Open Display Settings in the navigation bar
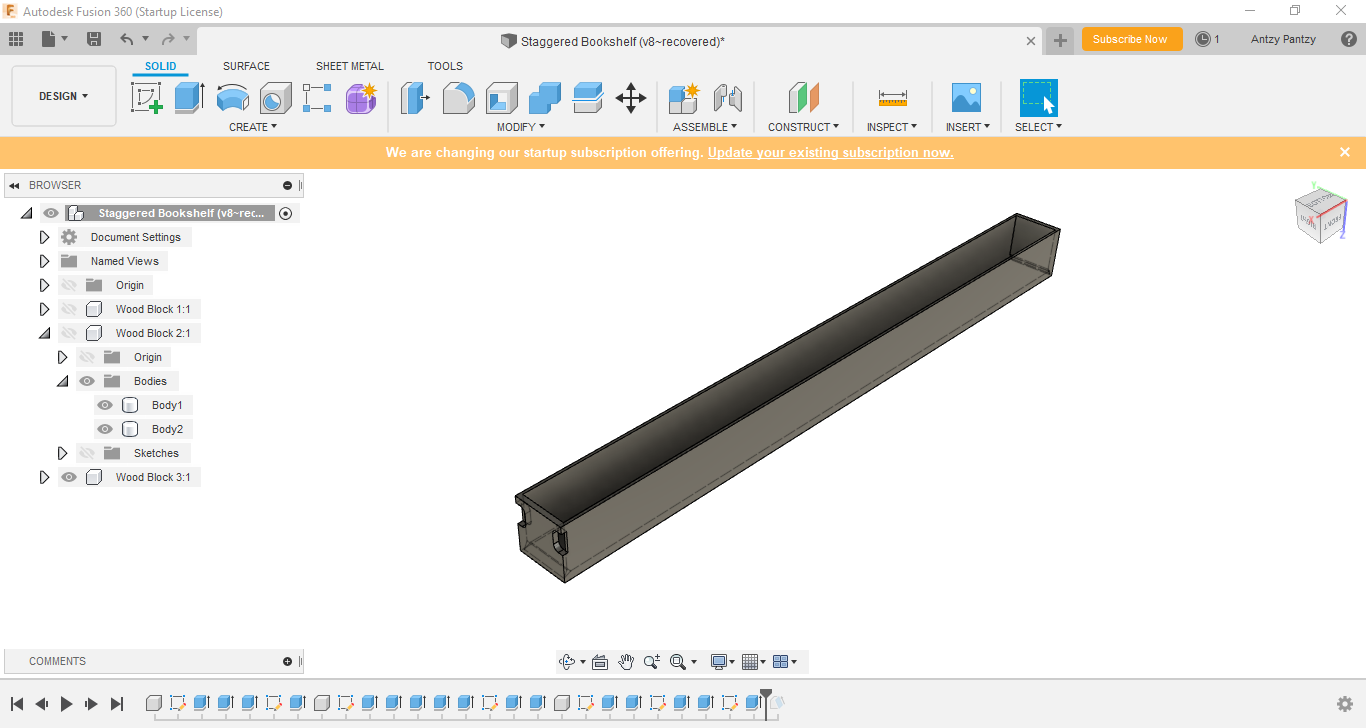This screenshot has height=728, width=1366. pos(718,662)
